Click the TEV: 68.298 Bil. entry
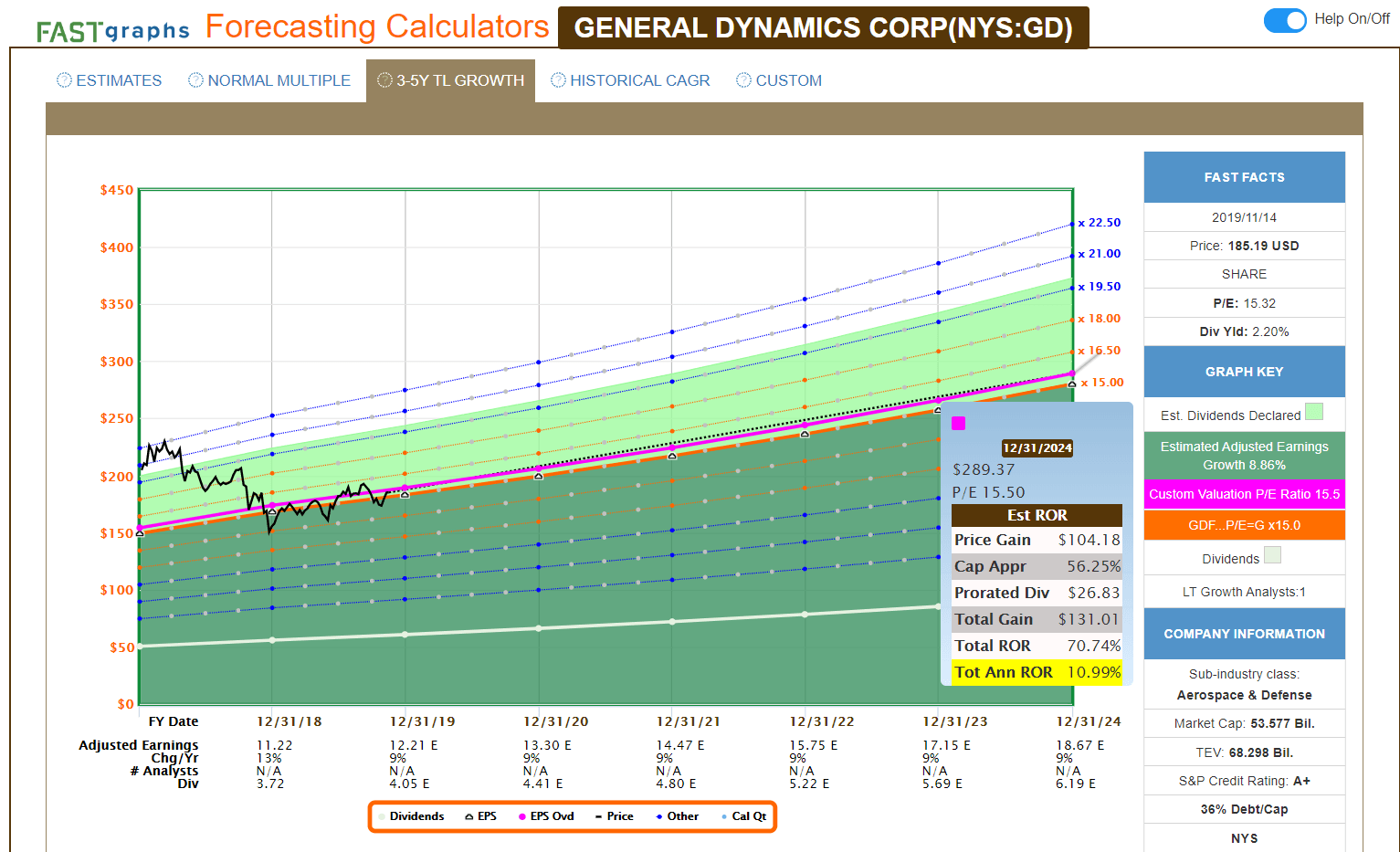The height and width of the screenshot is (852, 1400). coord(1244,752)
